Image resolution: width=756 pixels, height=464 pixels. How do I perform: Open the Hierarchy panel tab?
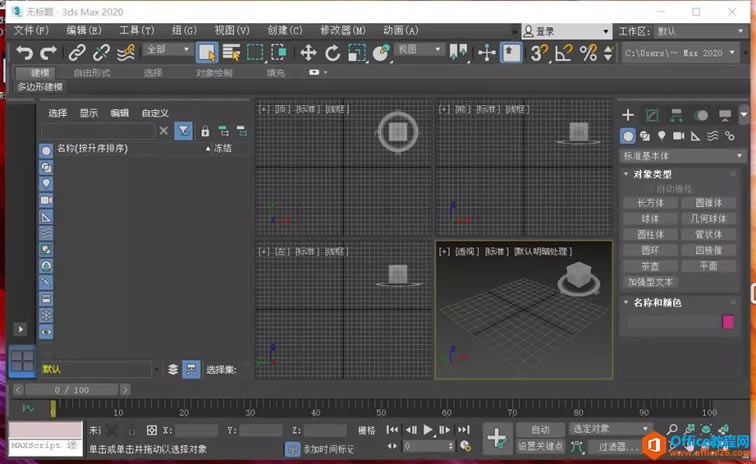point(676,115)
